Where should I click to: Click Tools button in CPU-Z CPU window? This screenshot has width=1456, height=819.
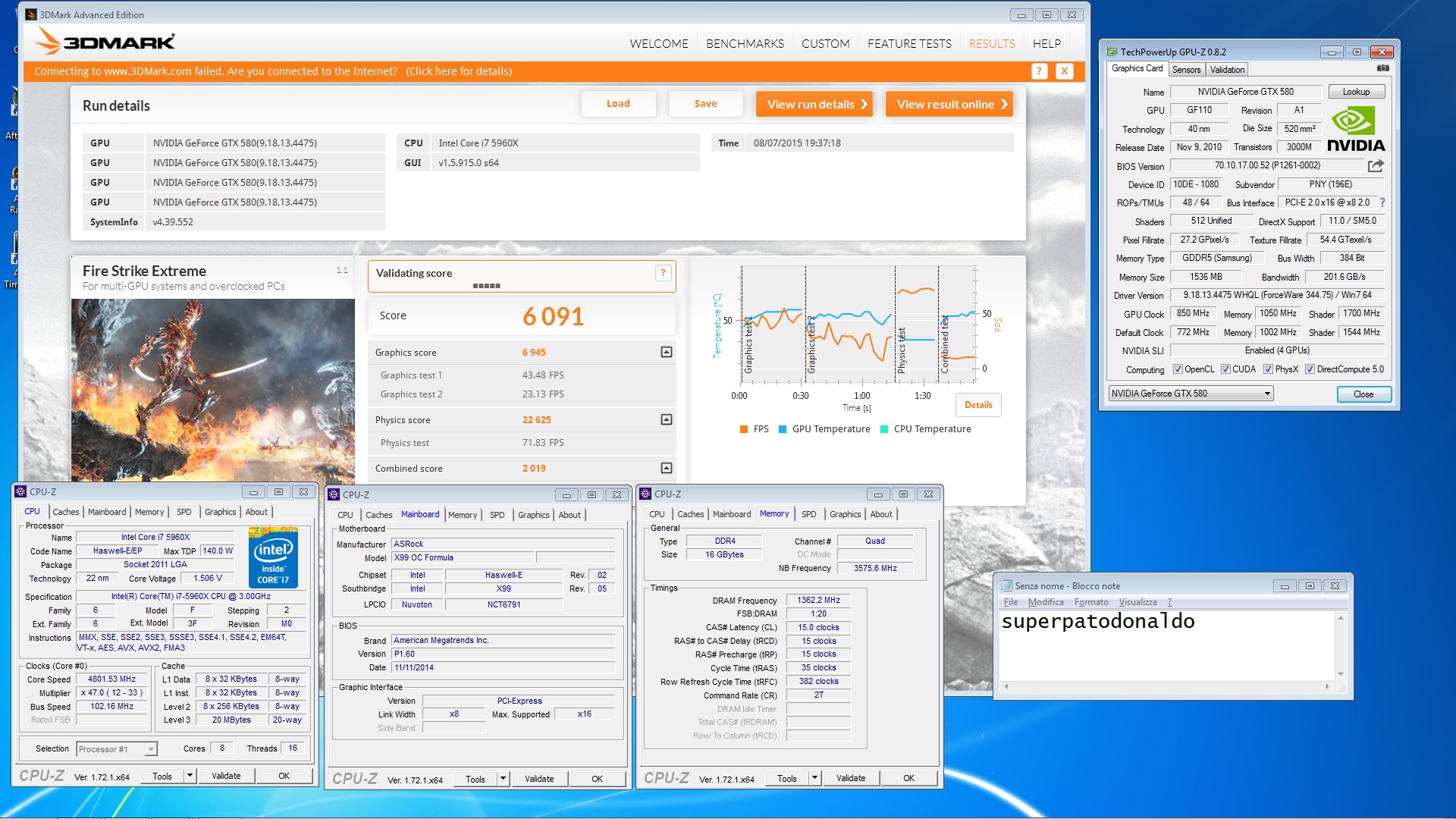point(162,776)
